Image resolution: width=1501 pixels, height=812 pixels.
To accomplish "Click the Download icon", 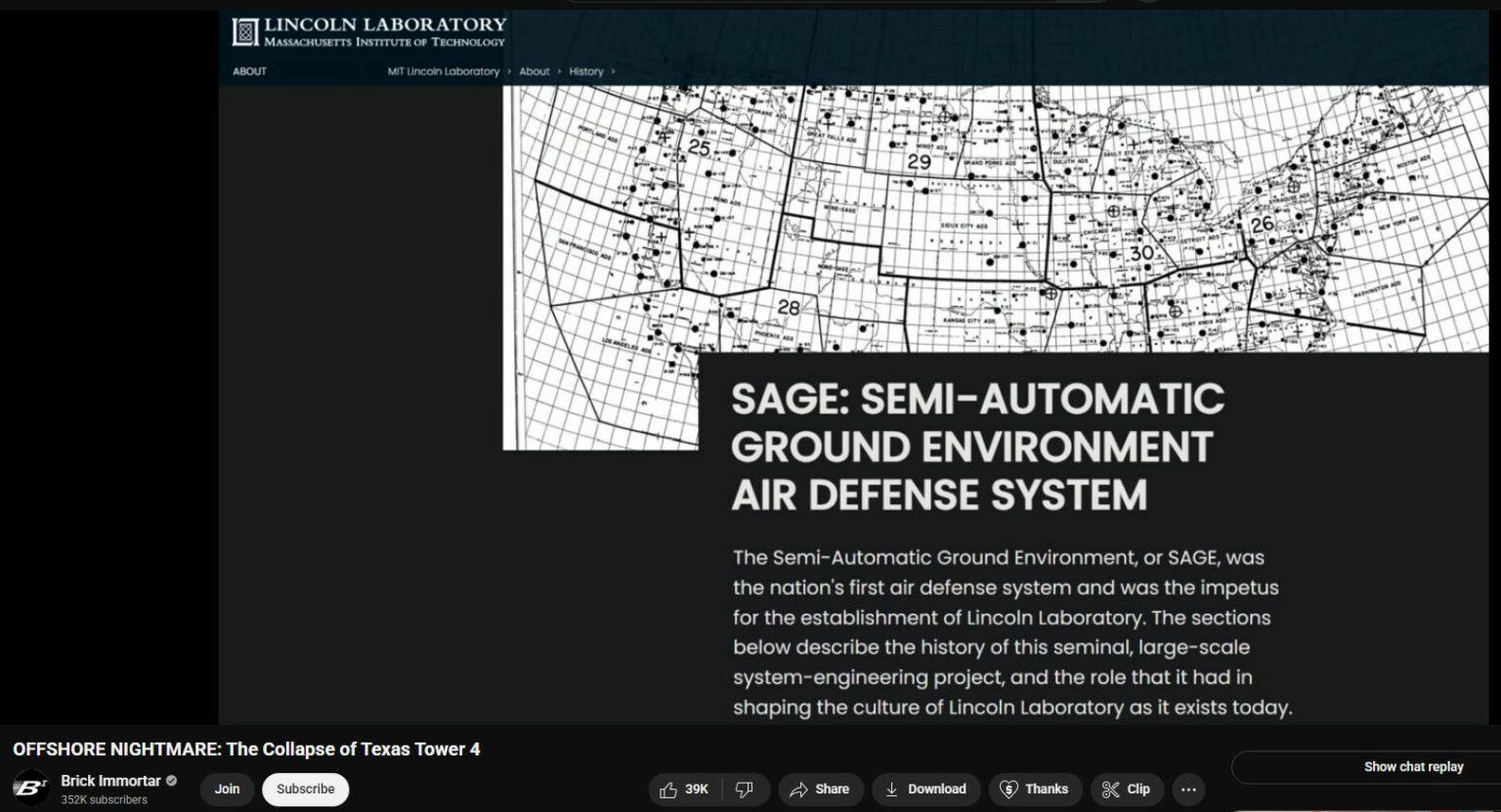I will [892, 789].
